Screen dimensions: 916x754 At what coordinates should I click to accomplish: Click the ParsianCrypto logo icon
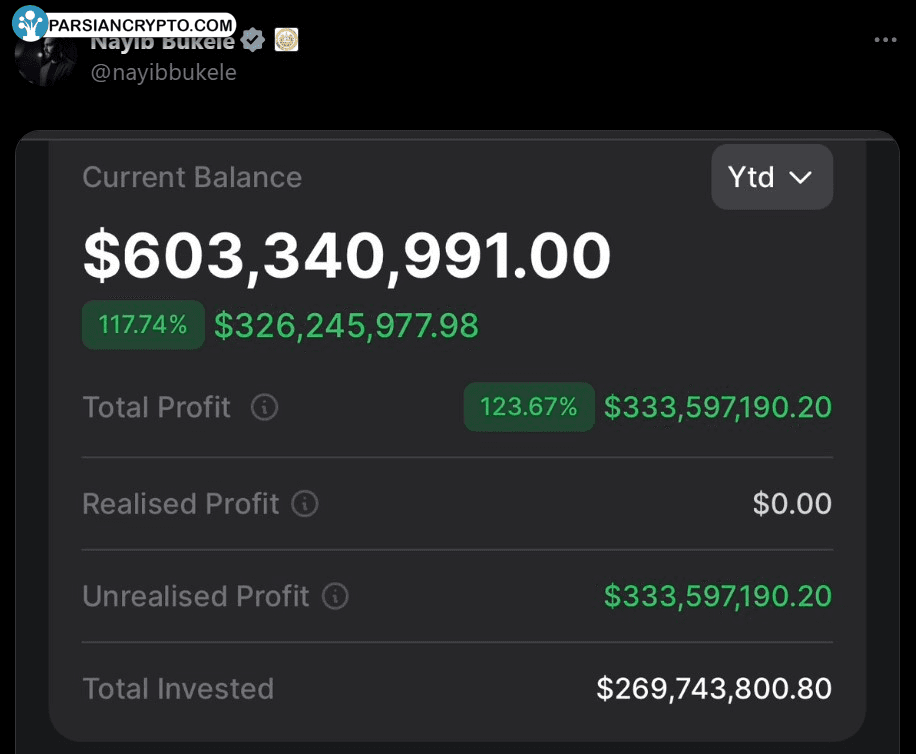(x=30, y=23)
